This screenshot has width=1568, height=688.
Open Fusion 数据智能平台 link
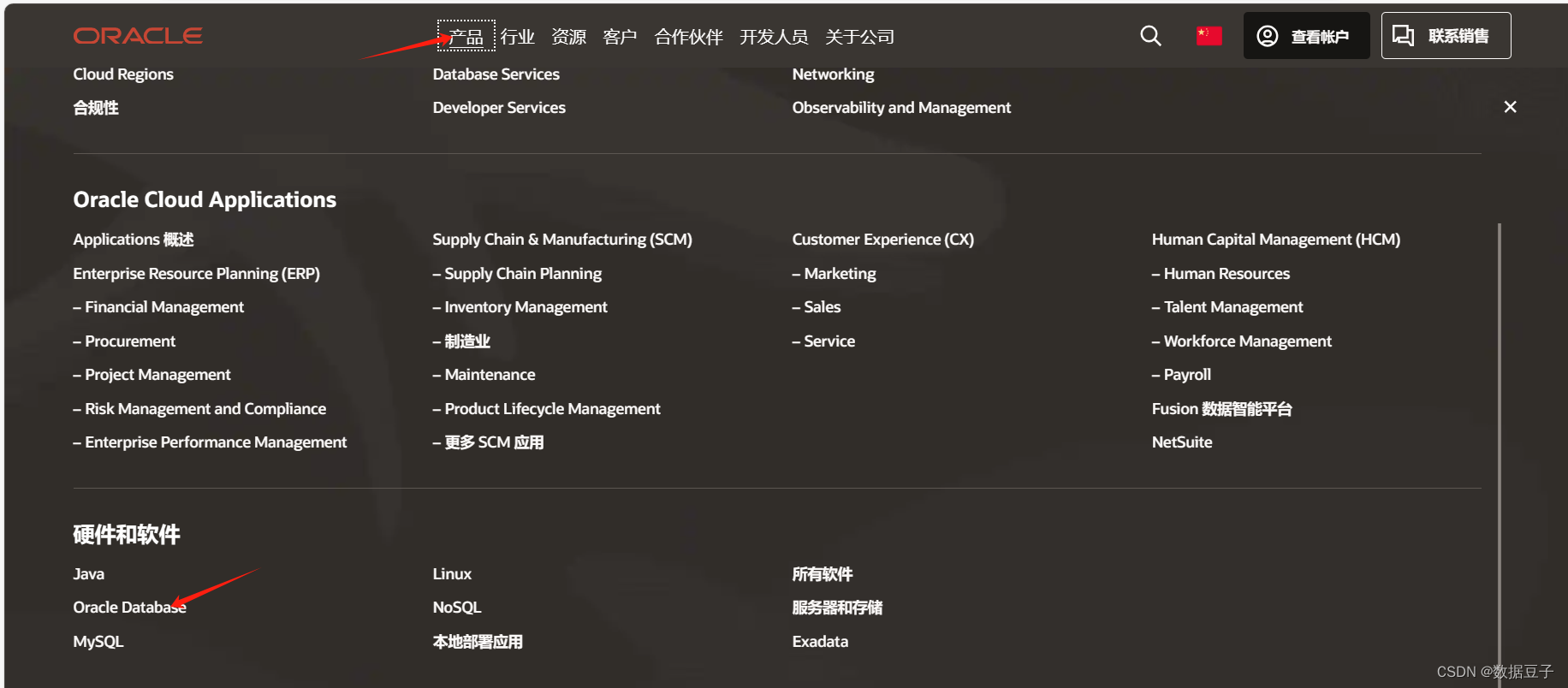(x=1222, y=409)
